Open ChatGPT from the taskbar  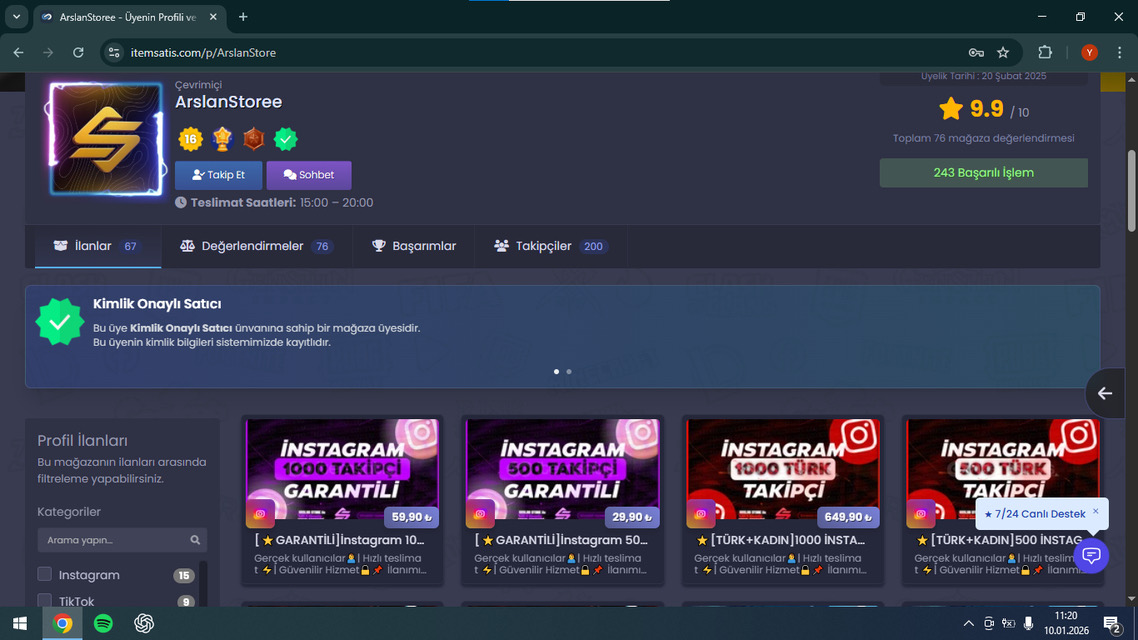click(144, 623)
